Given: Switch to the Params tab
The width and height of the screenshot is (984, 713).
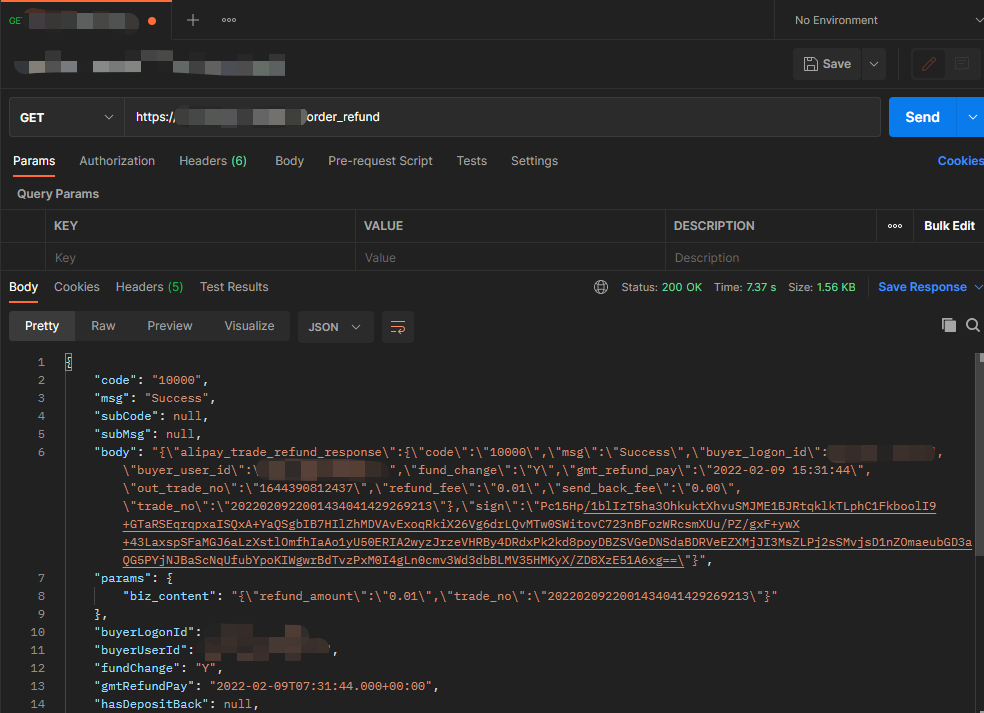Looking at the screenshot, I should (x=34, y=161).
